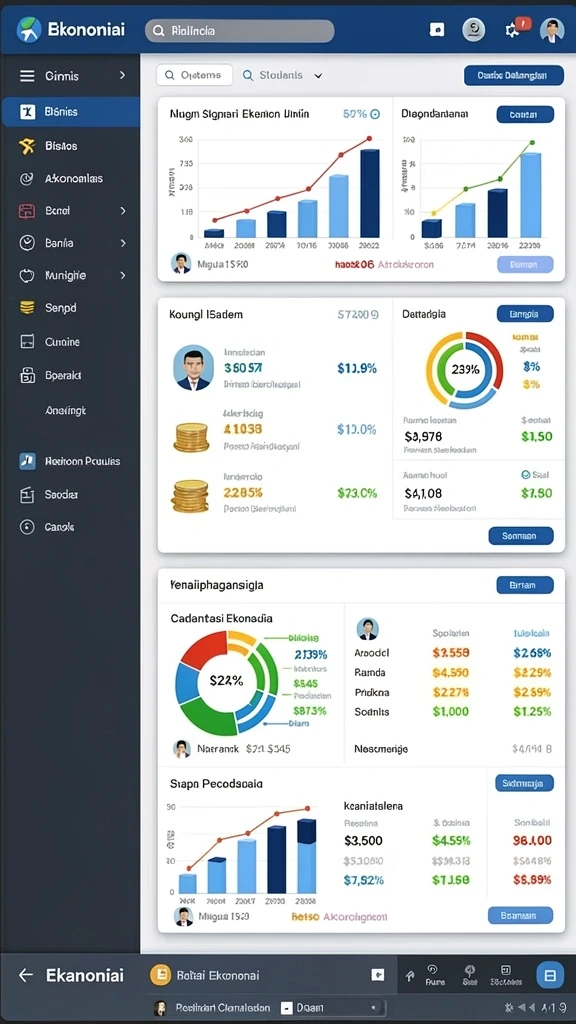Click the Sonnaan button under Koungl Isadem
Viewport: 576px width, 1024px height.
pos(520,536)
